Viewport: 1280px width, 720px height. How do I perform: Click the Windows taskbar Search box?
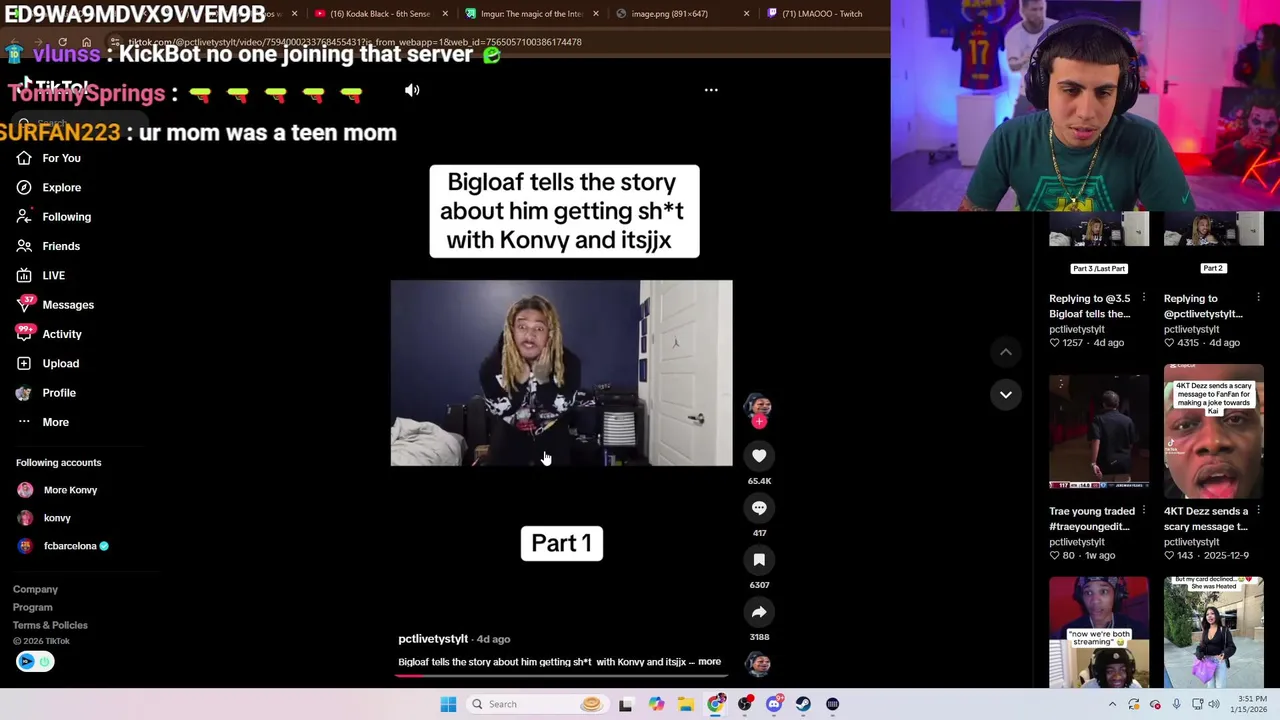coord(536,704)
